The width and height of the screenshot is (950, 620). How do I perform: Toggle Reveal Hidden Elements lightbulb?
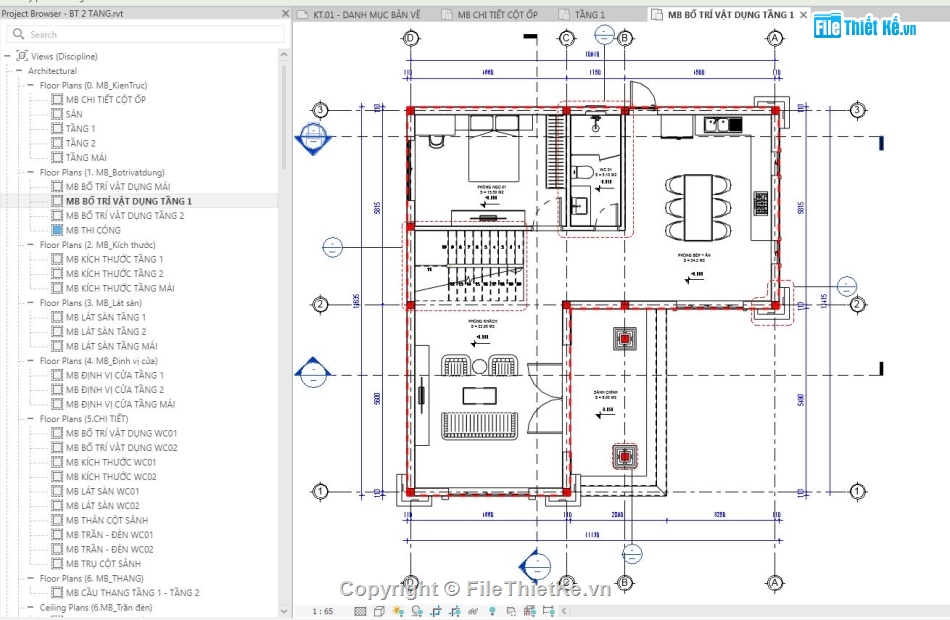[492, 611]
